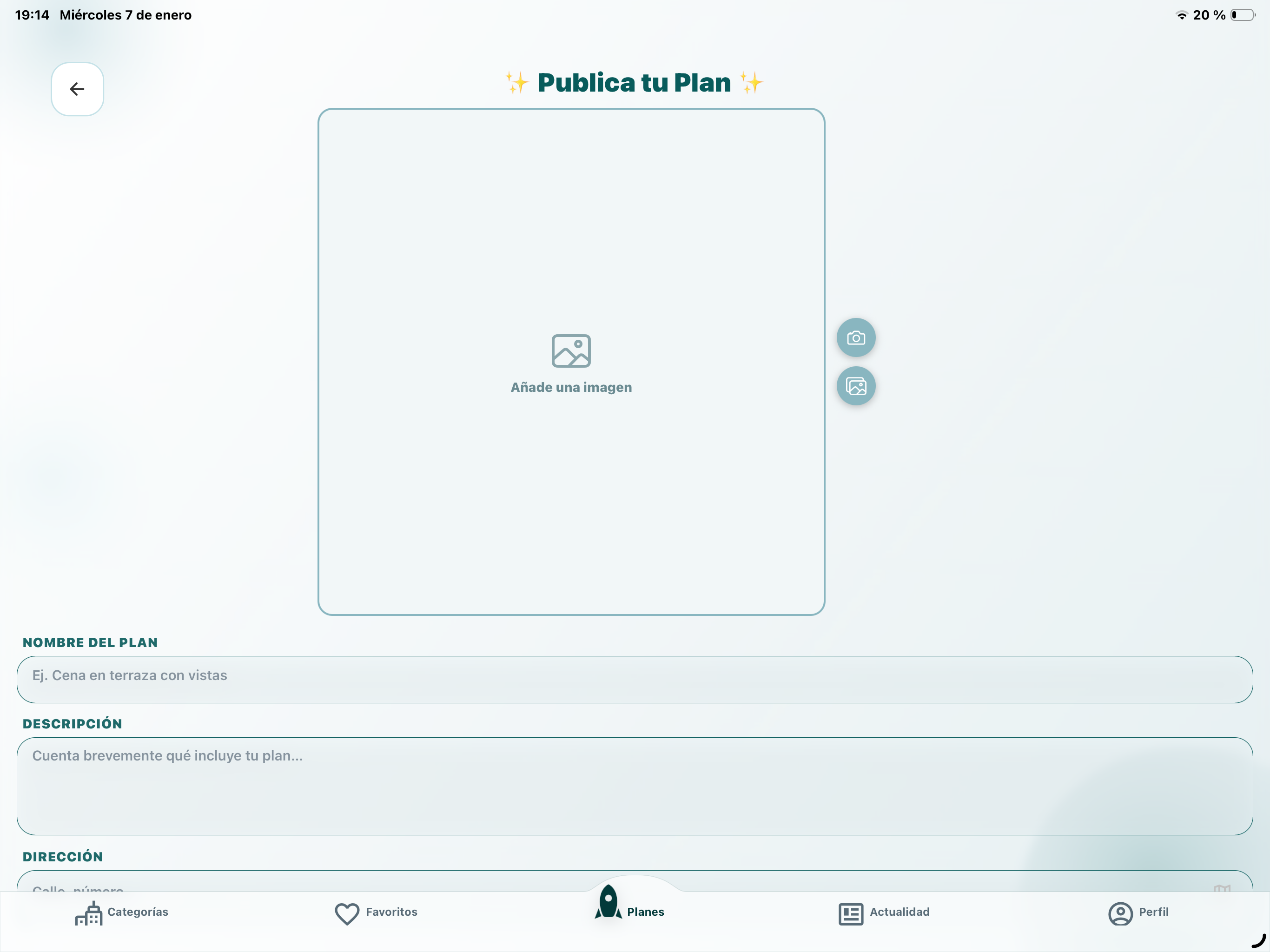1270x952 pixels.
Task: Tap the 'DIRECCIÓN' label
Action: [63, 857]
